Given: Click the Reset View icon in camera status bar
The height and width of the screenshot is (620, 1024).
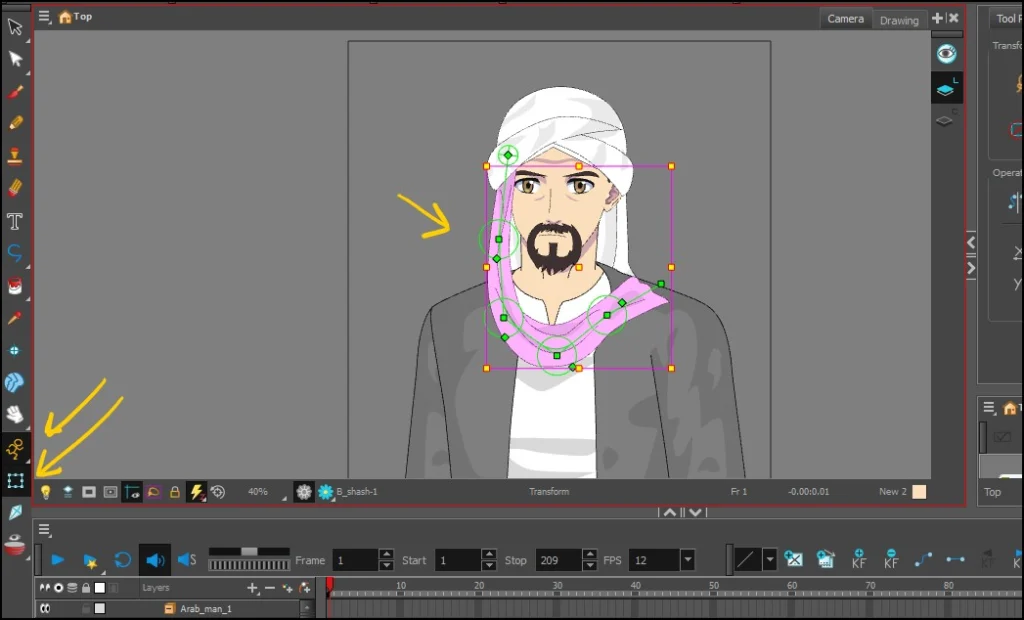Looking at the screenshot, I should click(x=218, y=491).
